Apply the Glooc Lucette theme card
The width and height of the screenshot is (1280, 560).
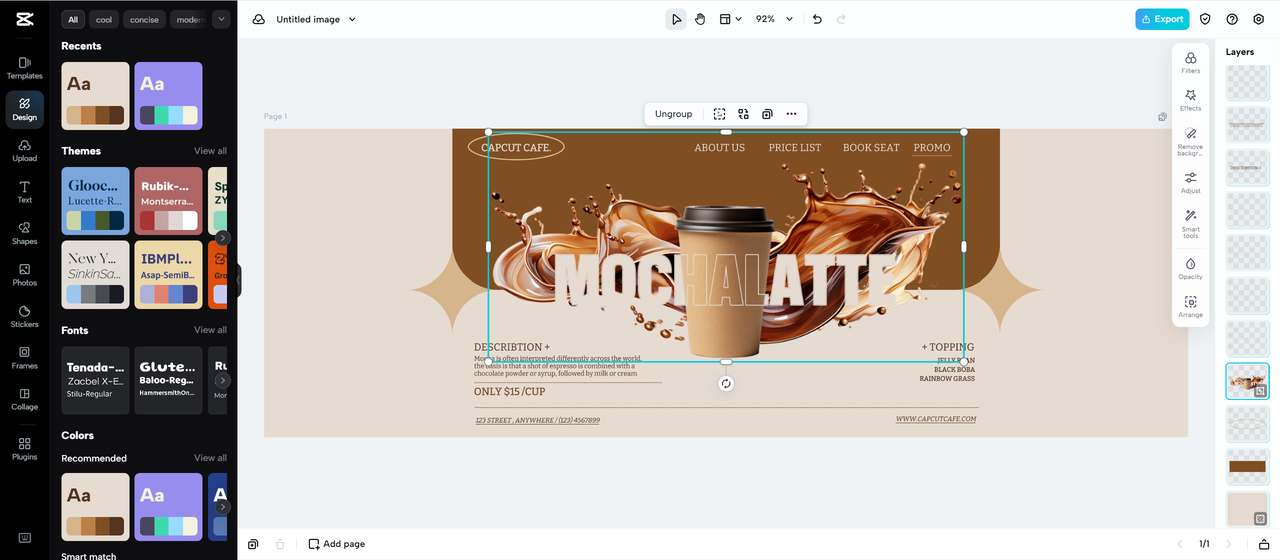95,201
